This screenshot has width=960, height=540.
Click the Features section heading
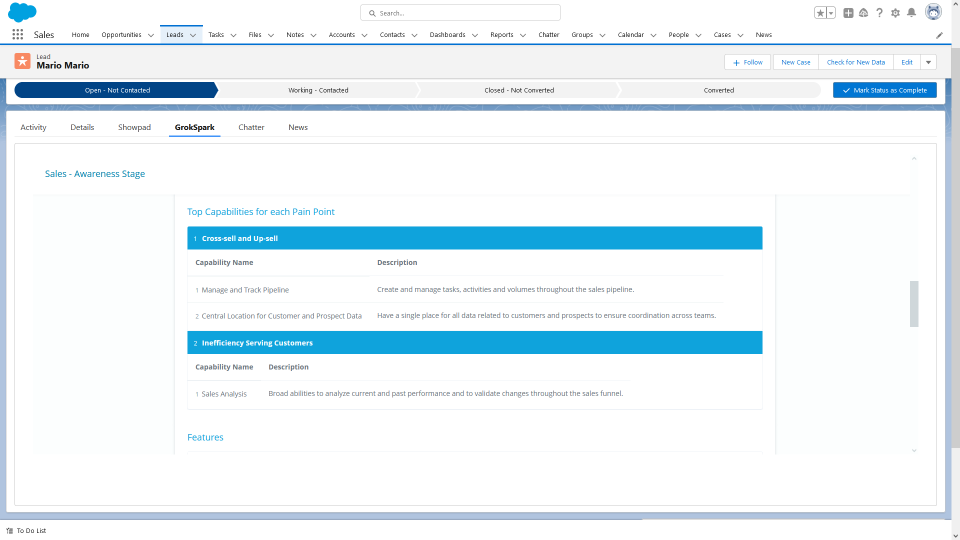coord(205,437)
